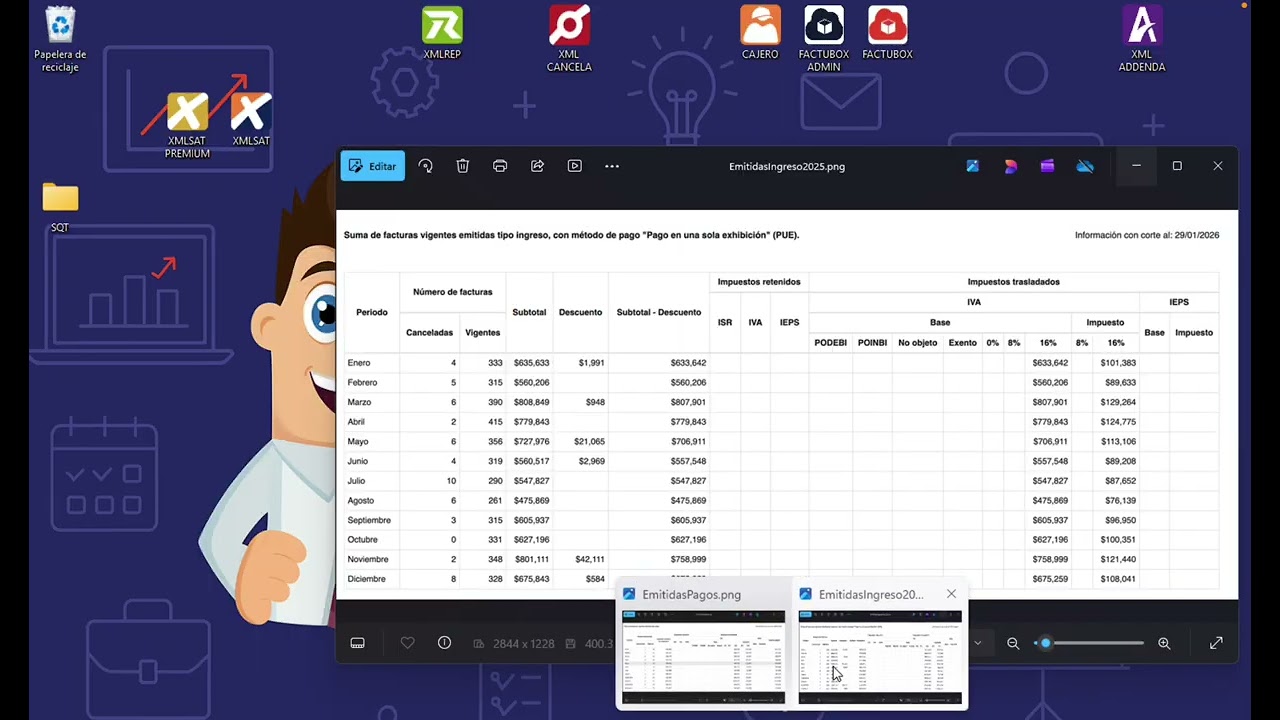Open Copilot-style colorful icon in title bar
The image size is (1280, 720).
[x=1010, y=166]
